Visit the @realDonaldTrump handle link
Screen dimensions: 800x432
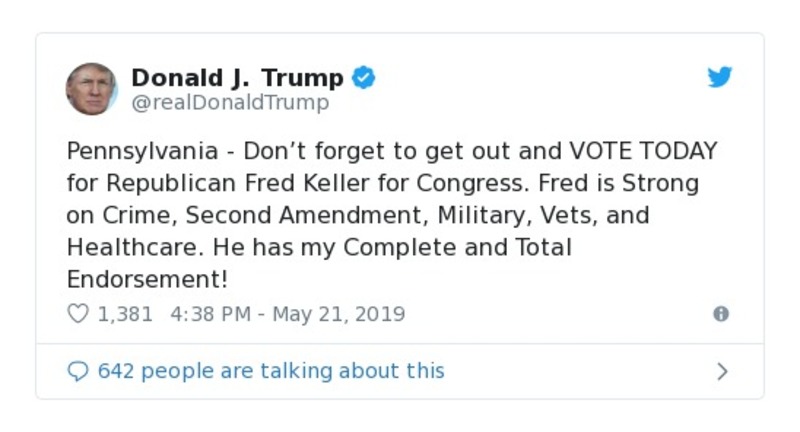(x=229, y=103)
